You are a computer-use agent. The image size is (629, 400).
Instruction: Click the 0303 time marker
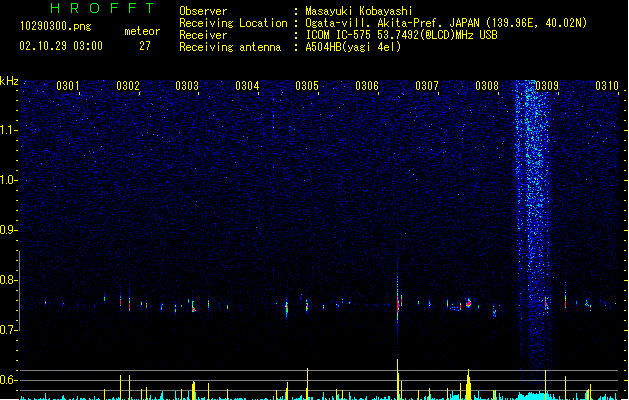(187, 86)
